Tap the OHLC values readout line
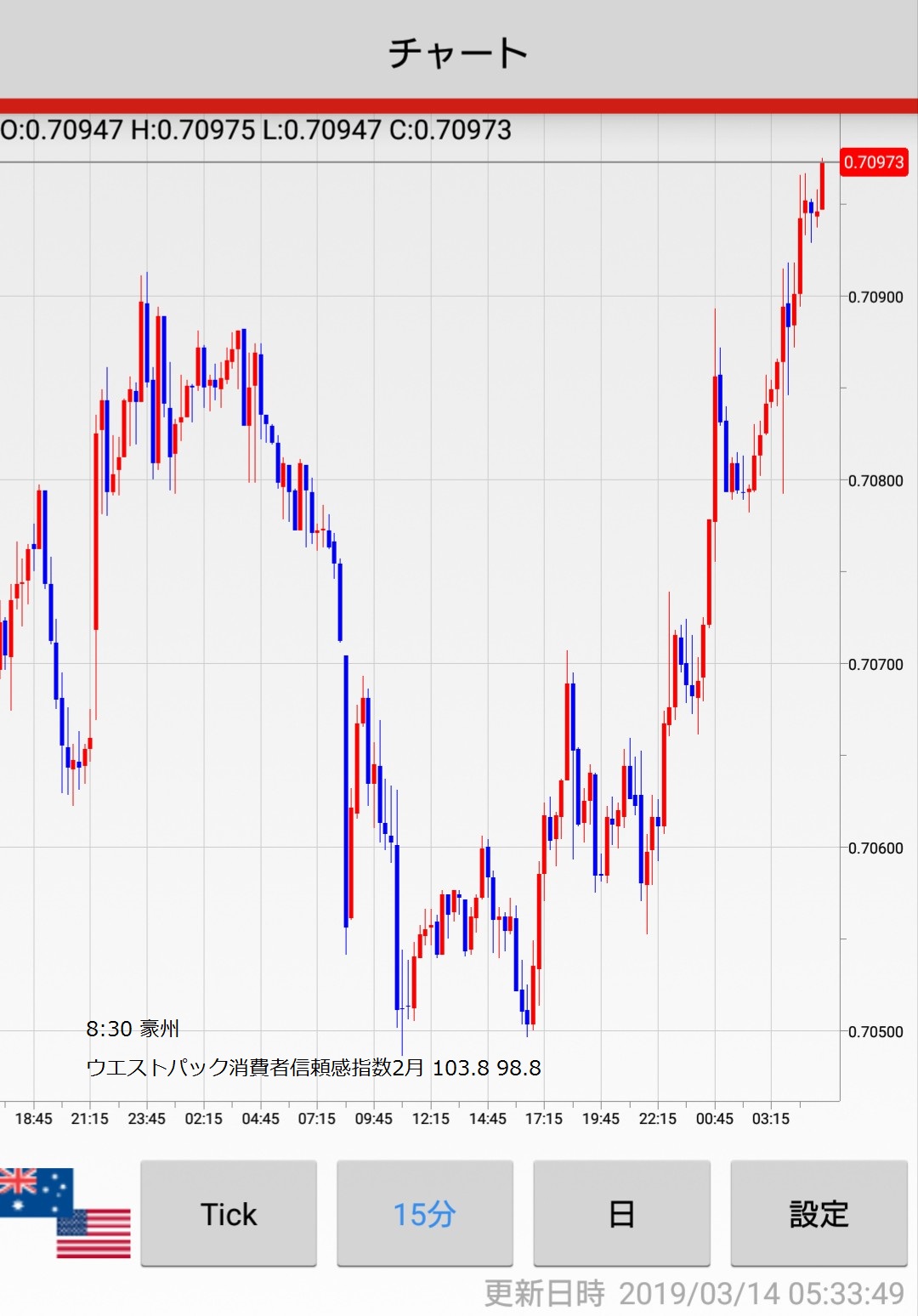The height and width of the screenshot is (1316, 918). coord(256,130)
